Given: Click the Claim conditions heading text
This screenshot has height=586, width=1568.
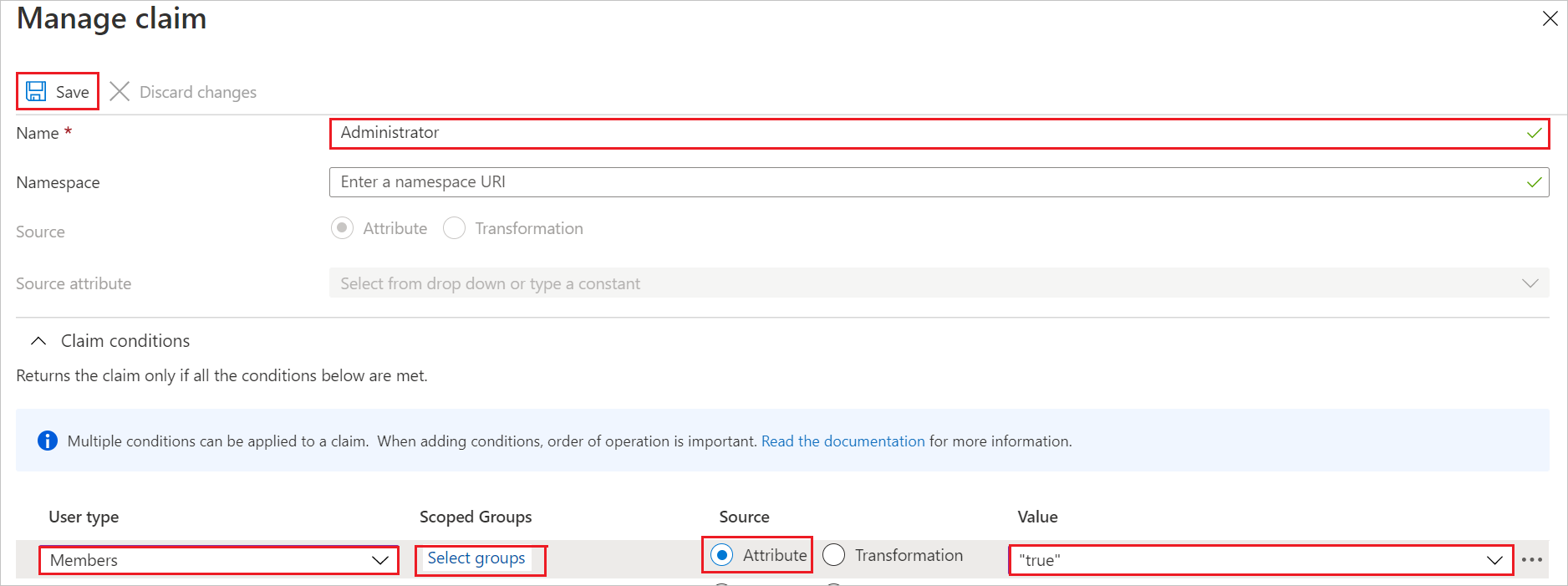Looking at the screenshot, I should pos(125,341).
